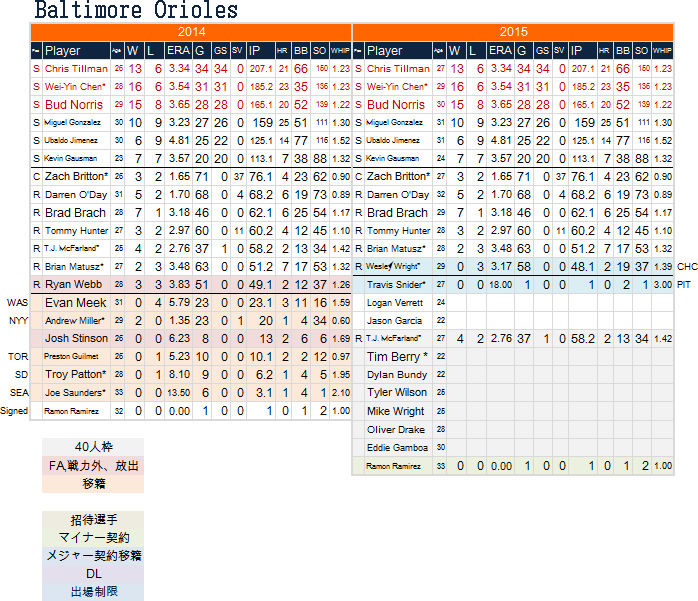
Task: Click the PIT label beside Travis Snider
Action: [x=683, y=284]
